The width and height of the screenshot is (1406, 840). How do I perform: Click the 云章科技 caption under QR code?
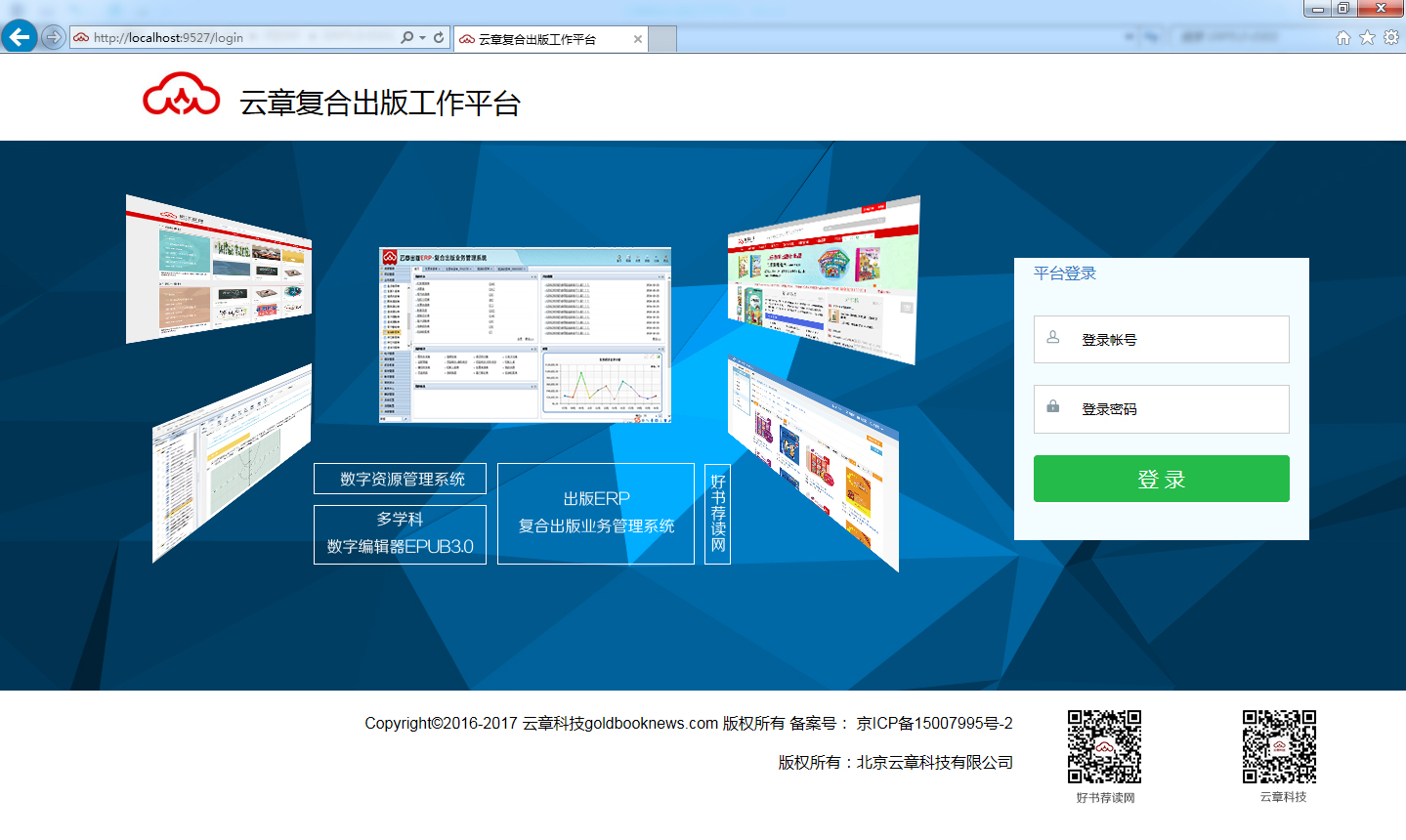tap(1283, 797)
